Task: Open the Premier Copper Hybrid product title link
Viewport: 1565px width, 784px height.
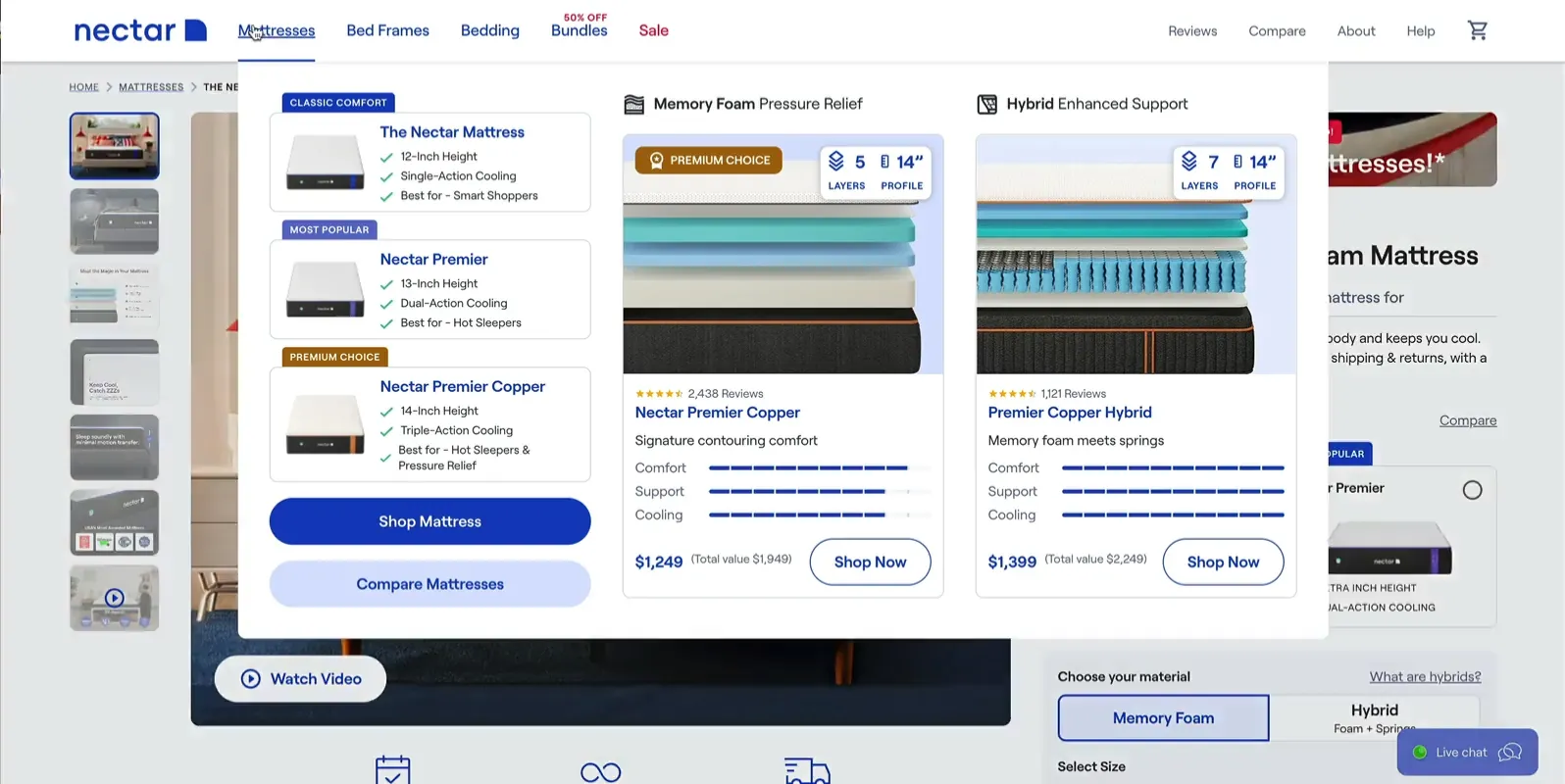Action: 1070,413
